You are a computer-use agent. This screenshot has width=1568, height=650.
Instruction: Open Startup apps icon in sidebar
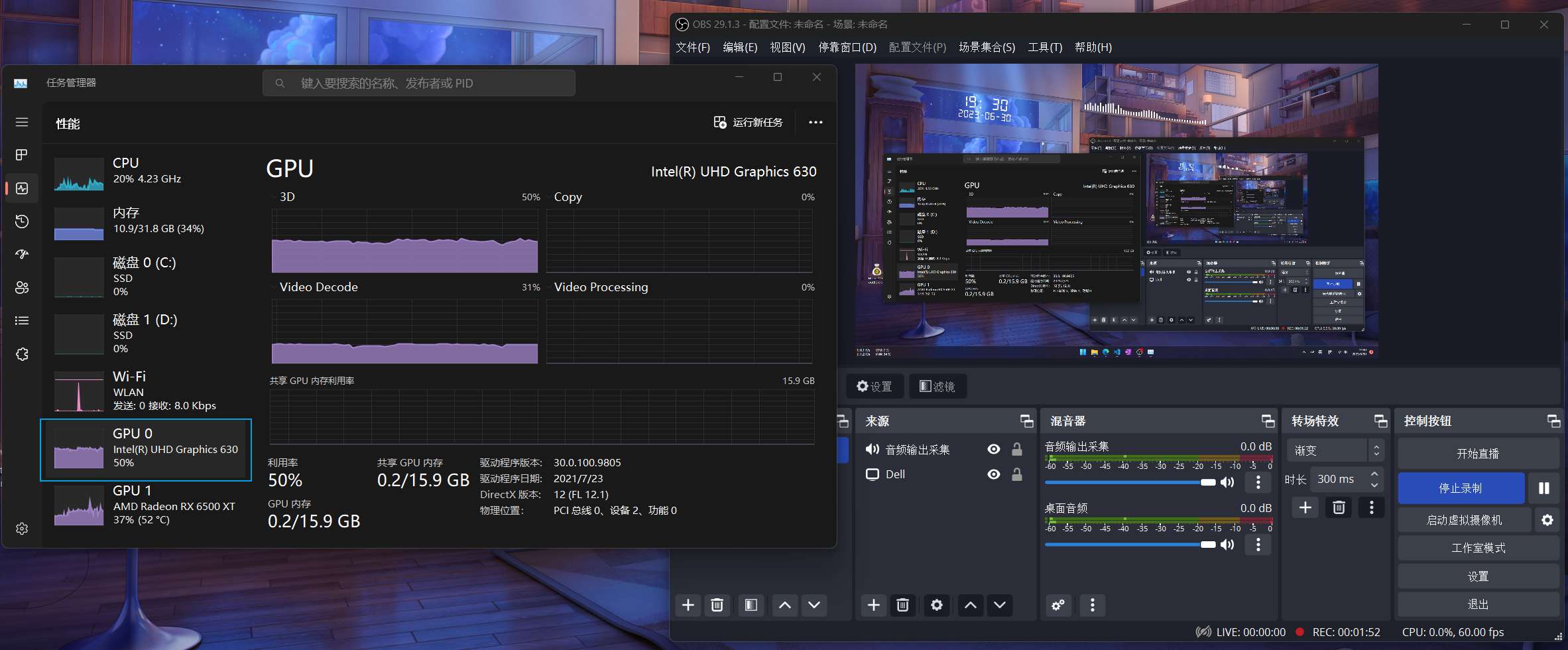pos(22,255)
